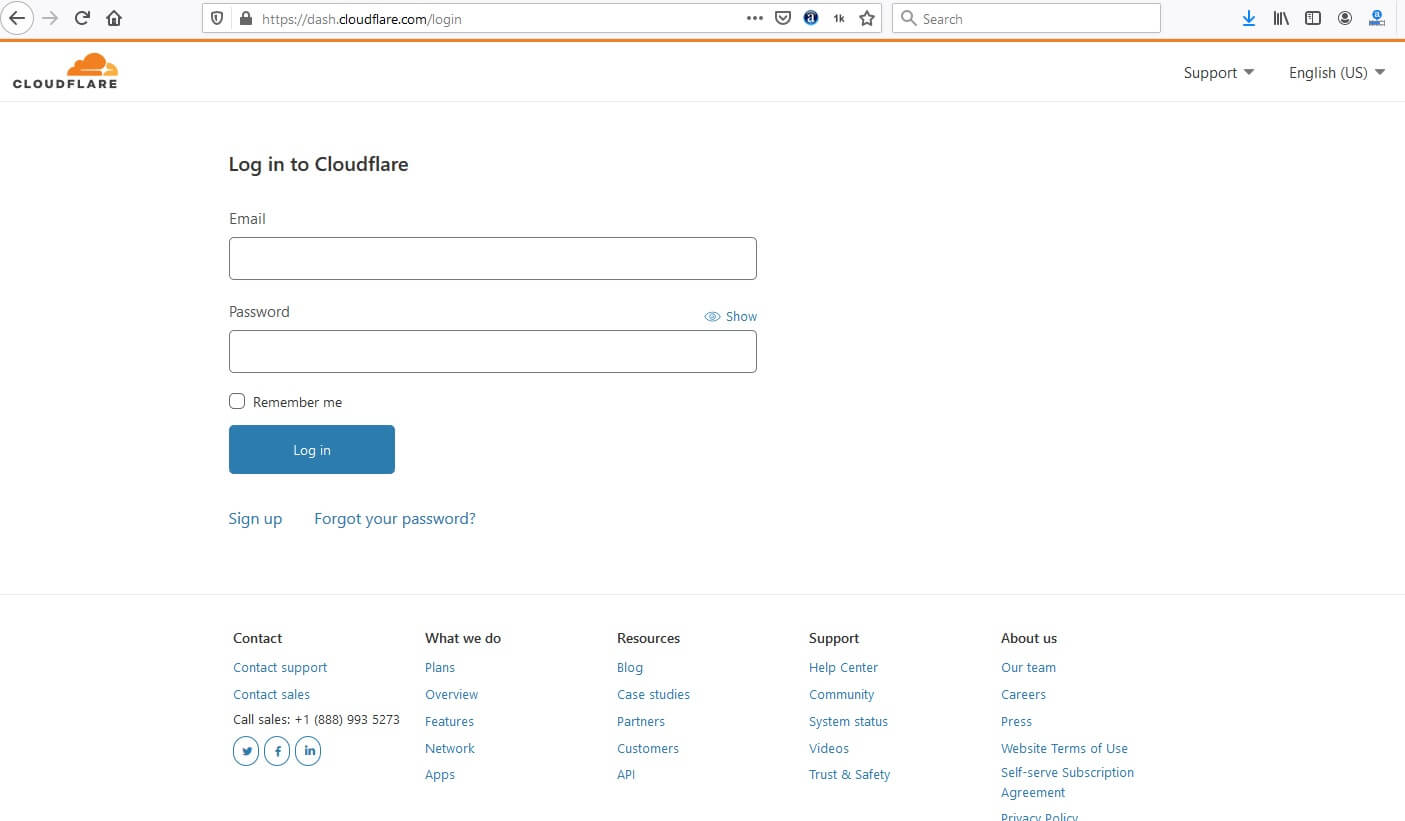Open Press footer link
1405x821 pixels.
tap(1017, 721)
